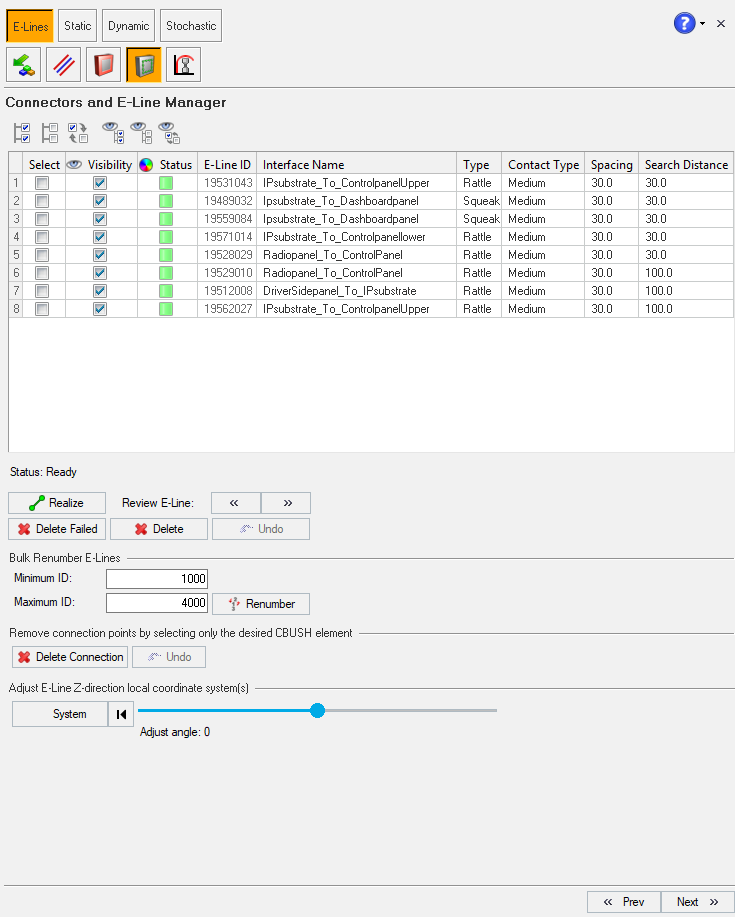The width and height of the screenshot is (735, 917).
Task: Tick Select checkbox for E-Line 19531043
Action: 42,183
